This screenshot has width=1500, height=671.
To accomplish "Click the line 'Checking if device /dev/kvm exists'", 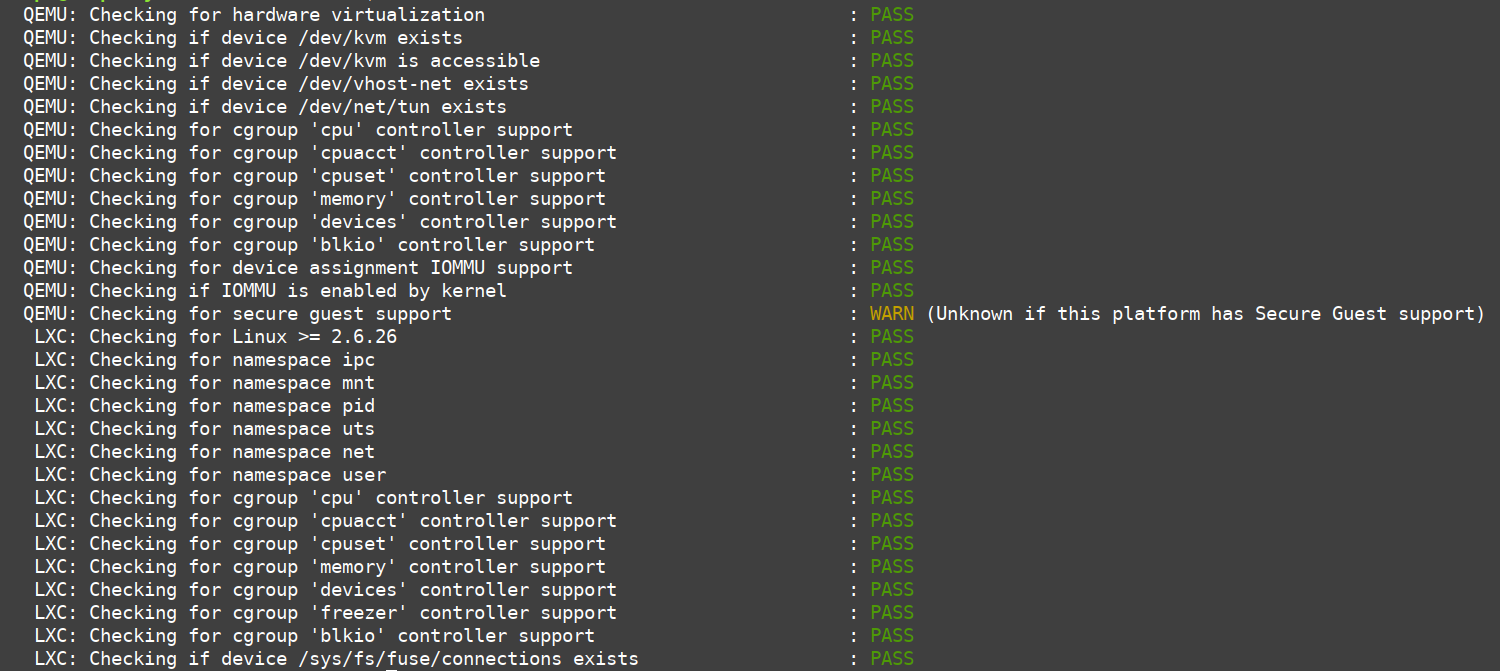I will (276, 38).
